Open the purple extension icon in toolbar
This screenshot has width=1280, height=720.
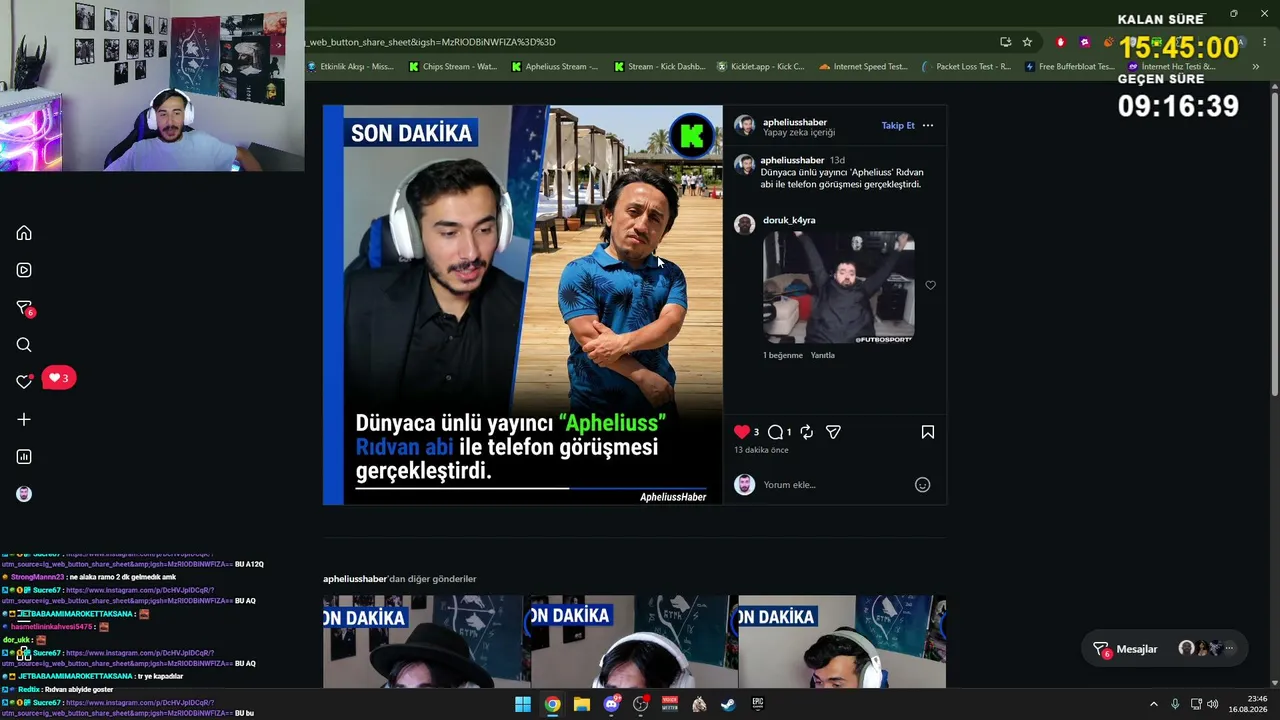click(x=1085, y=42)
